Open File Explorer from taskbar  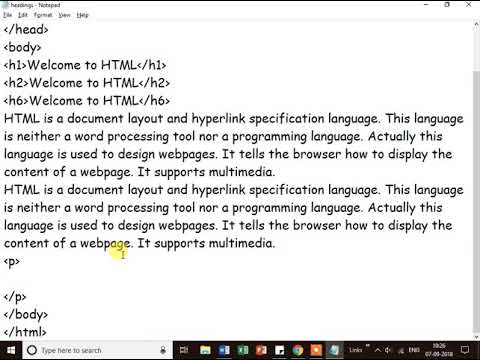point(205,350)
